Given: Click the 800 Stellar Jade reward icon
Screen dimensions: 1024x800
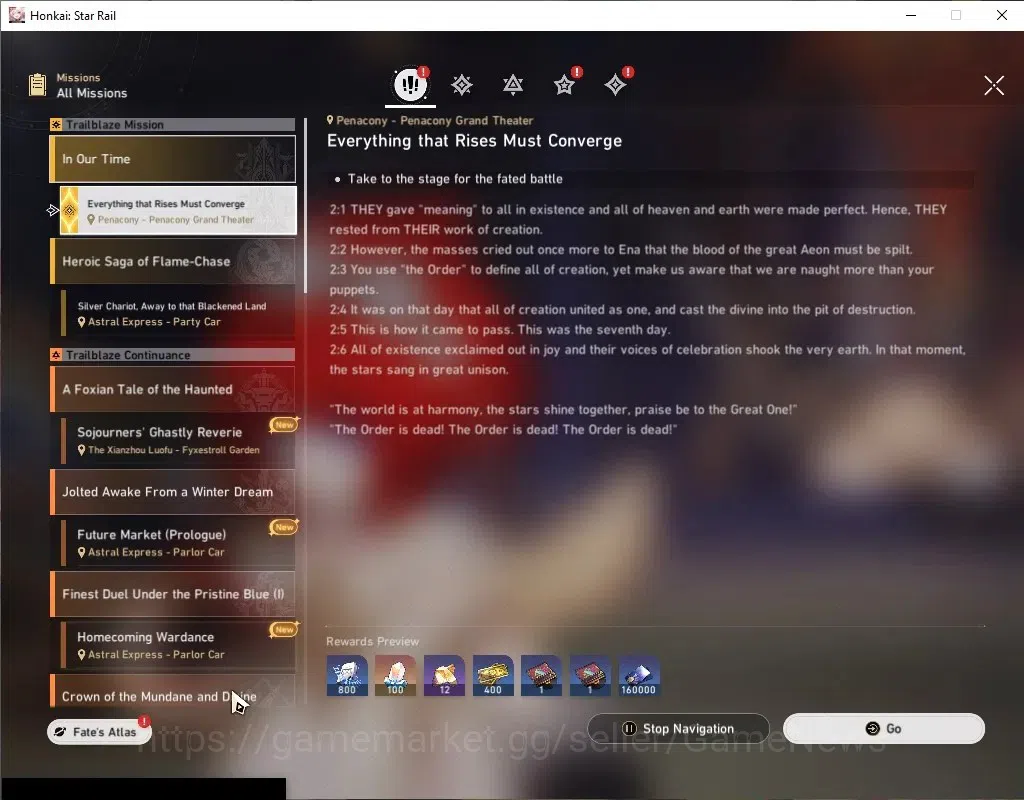Looking at the screenshot, I should [x=347, y=675].
